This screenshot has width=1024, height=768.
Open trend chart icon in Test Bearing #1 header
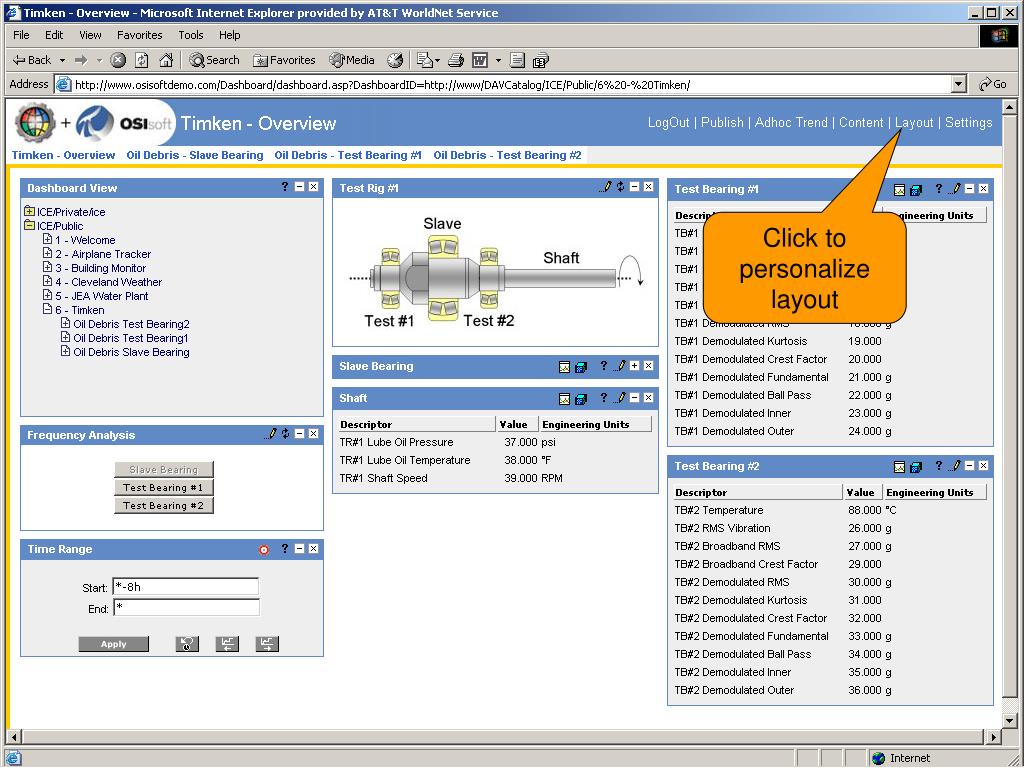tap(899, 190)
